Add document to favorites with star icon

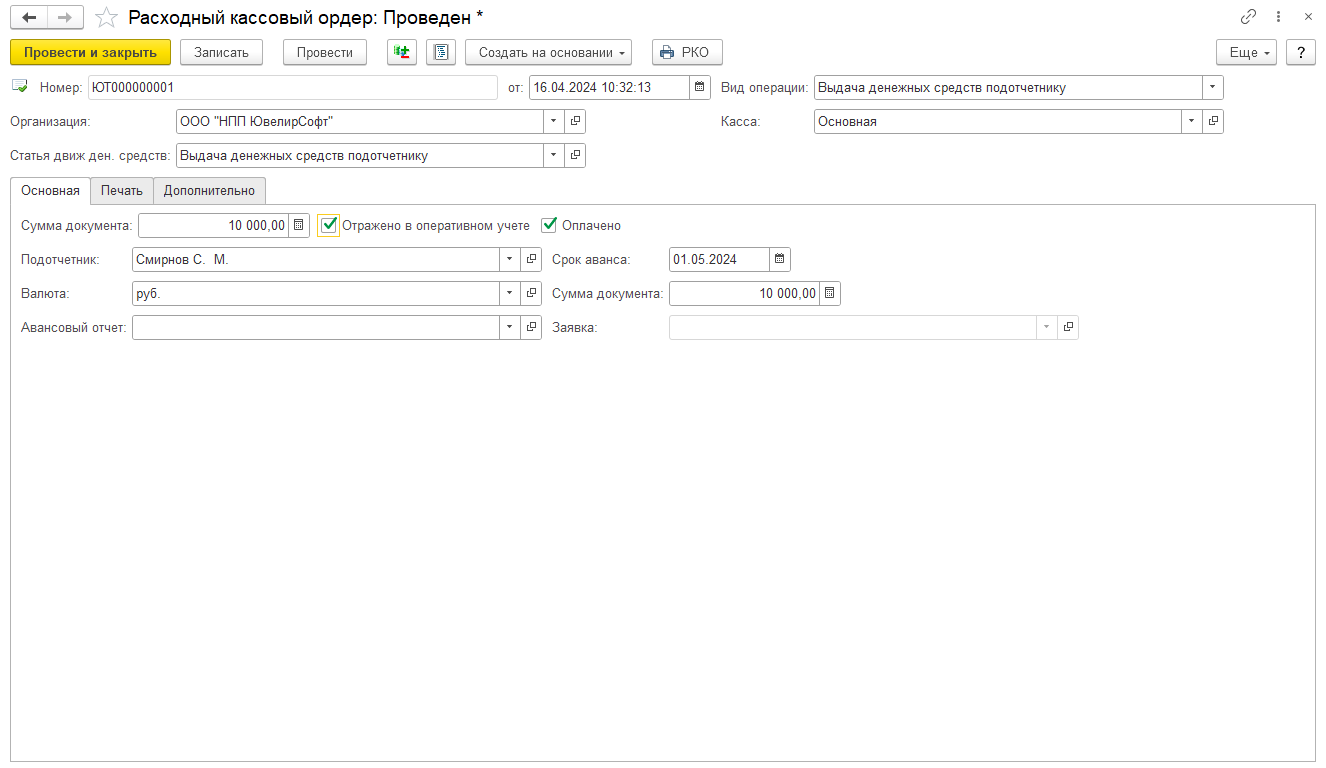(106, 18)
